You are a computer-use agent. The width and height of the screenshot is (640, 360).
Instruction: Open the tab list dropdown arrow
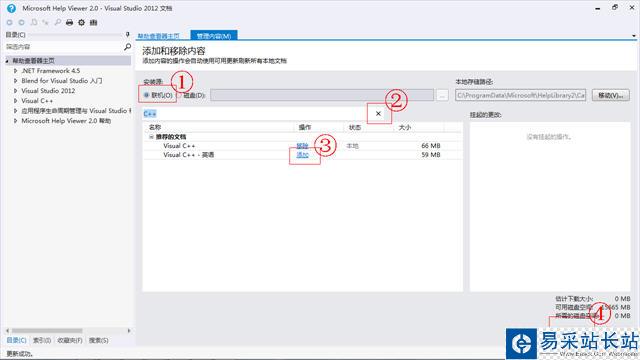(633, 36)
